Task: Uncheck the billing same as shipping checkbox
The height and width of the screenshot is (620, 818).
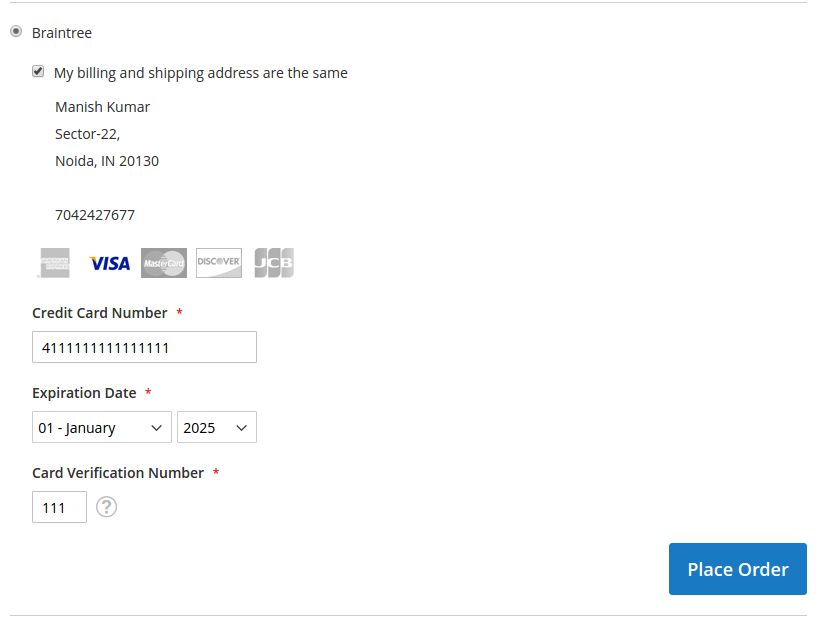Action: tap(38, 71)
